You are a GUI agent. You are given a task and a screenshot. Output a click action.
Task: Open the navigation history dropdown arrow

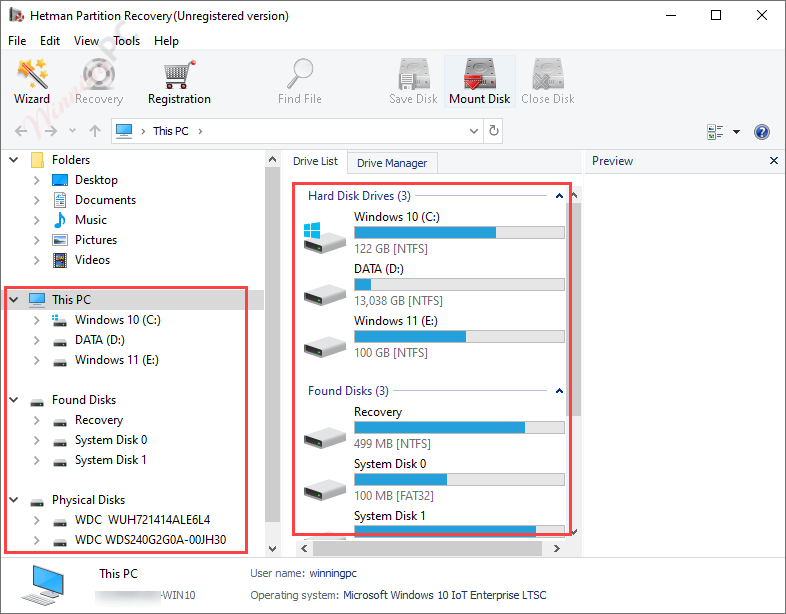click(x=72, y=131)
